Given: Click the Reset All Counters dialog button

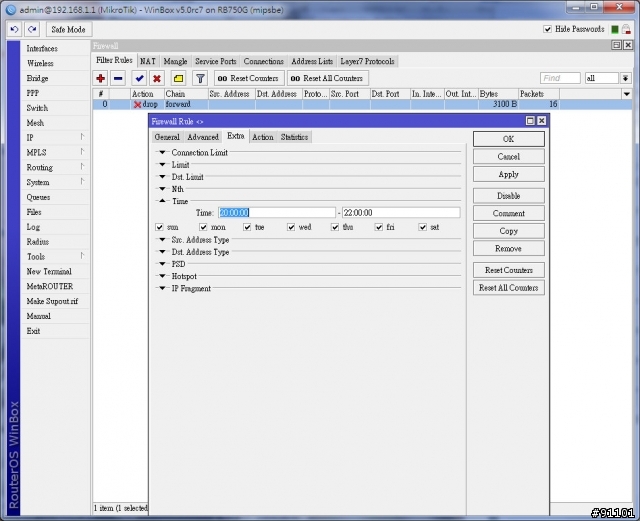Looking at the screenshot, I should point(508,288).
